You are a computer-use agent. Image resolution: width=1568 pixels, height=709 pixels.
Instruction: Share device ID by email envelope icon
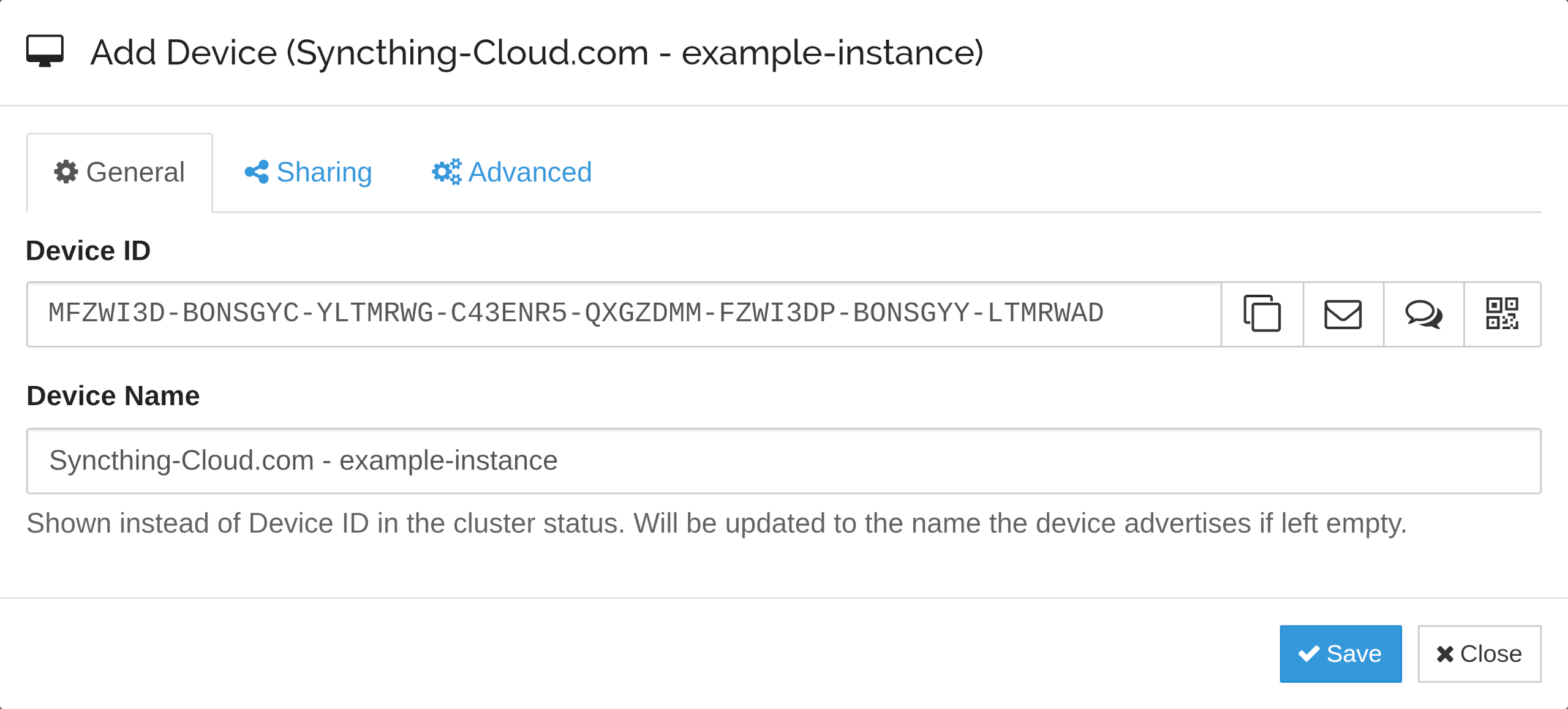point(1343,314)
